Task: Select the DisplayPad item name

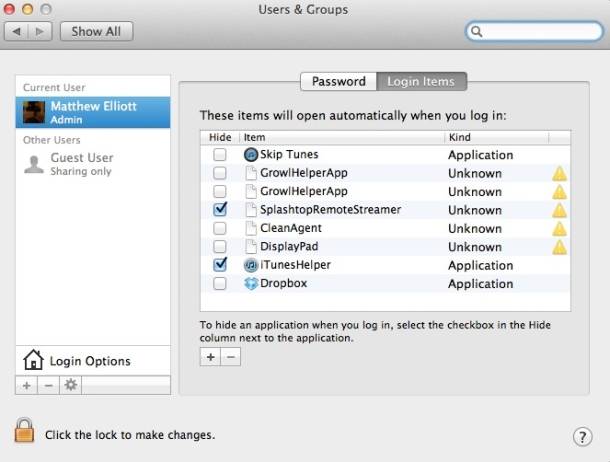Action: click(289, 246)
